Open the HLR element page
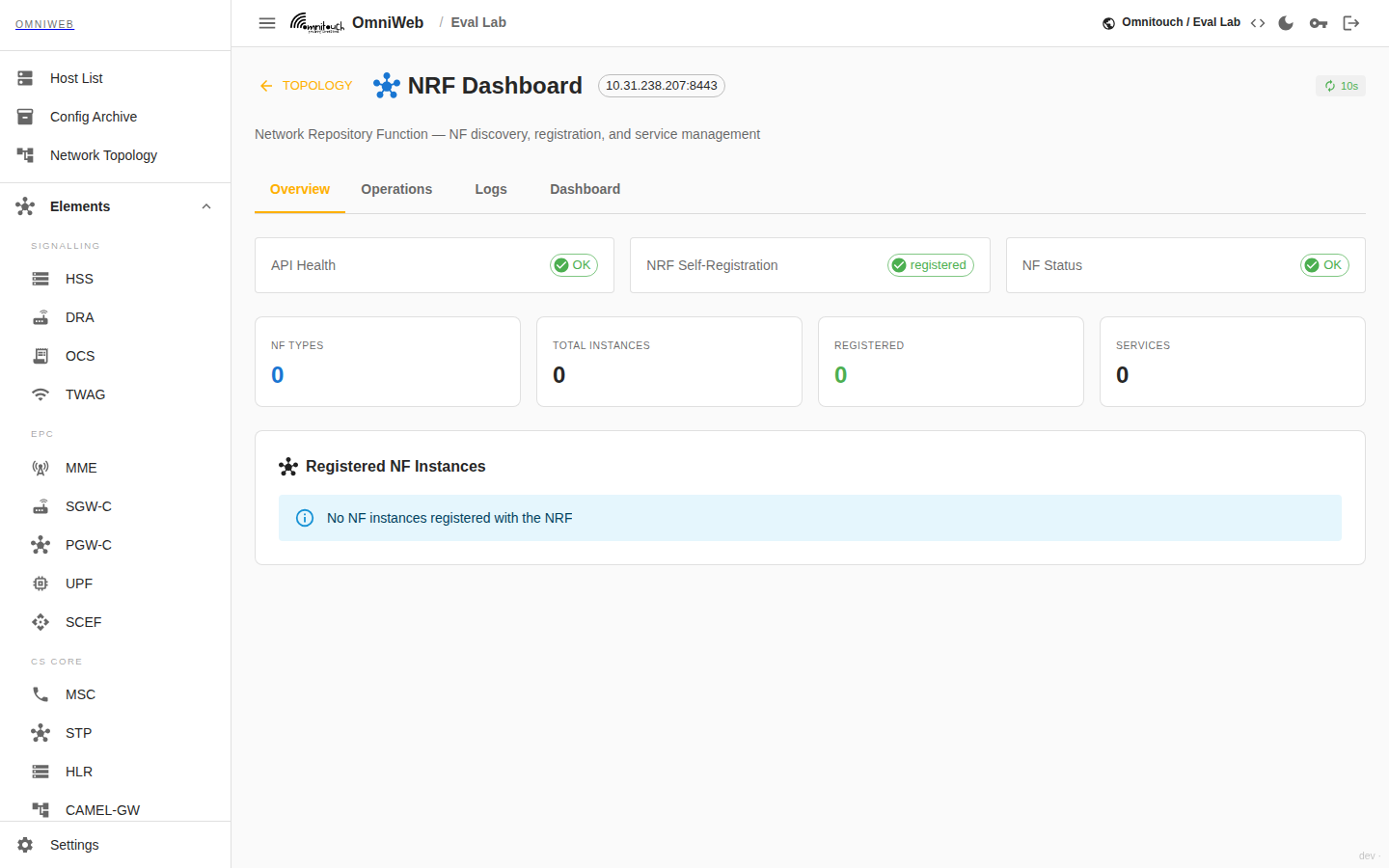1389x868 pixels. (x=116, y=772)
